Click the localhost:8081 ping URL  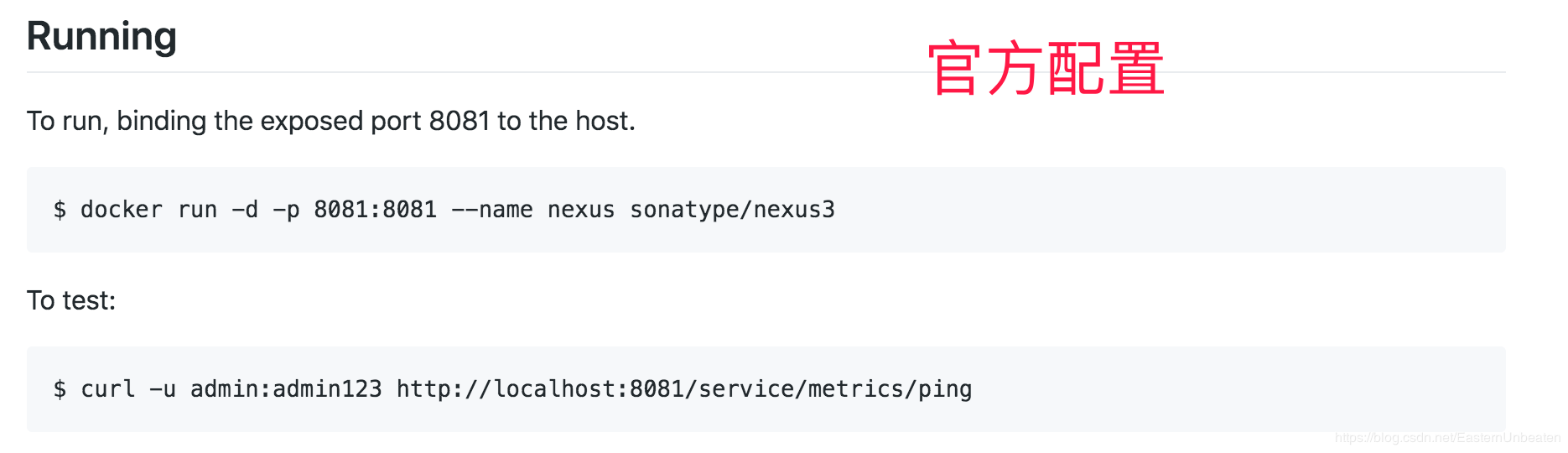point(684,389)
